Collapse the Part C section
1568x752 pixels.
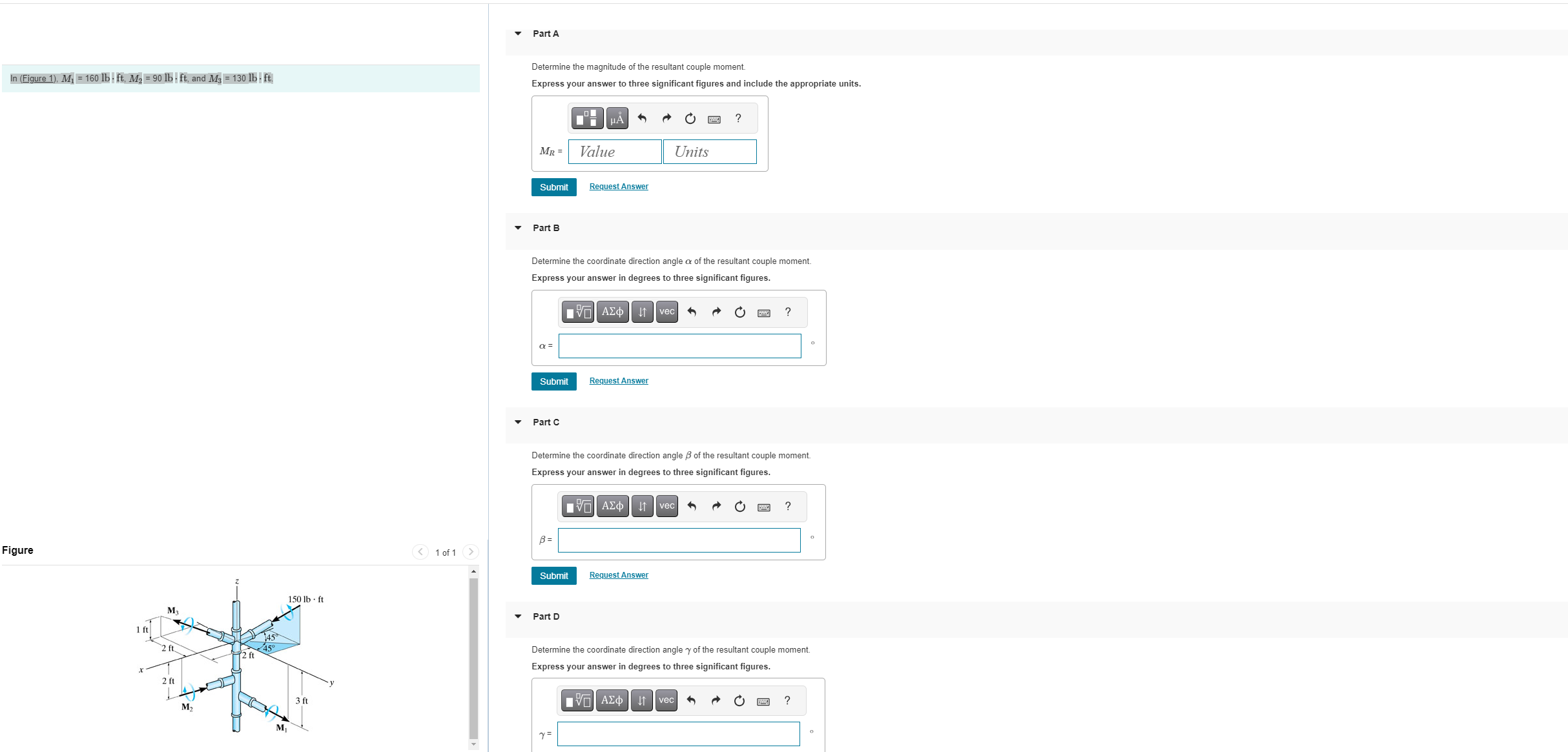[x=518, y=422]
